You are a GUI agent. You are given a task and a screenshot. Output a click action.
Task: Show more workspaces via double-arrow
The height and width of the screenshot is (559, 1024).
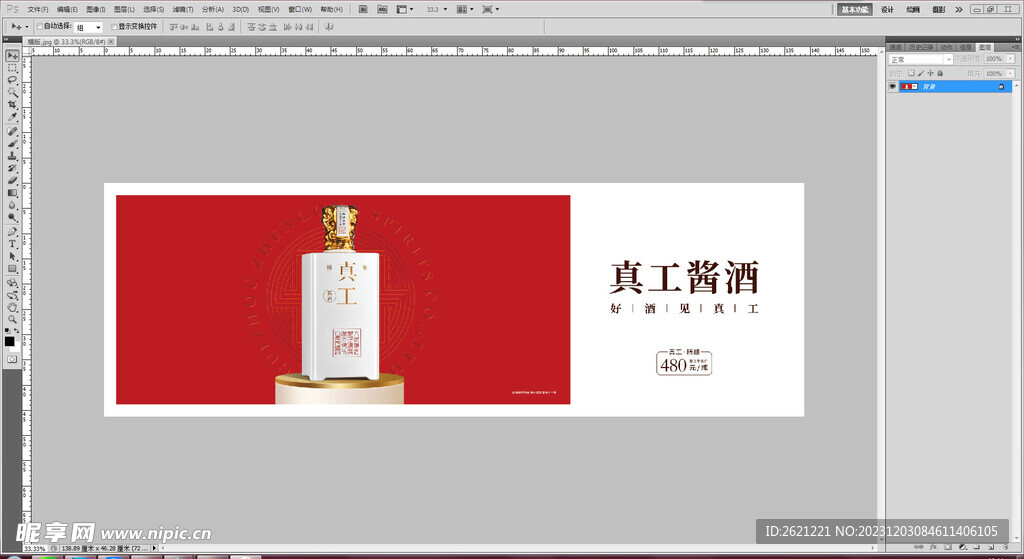959,9
